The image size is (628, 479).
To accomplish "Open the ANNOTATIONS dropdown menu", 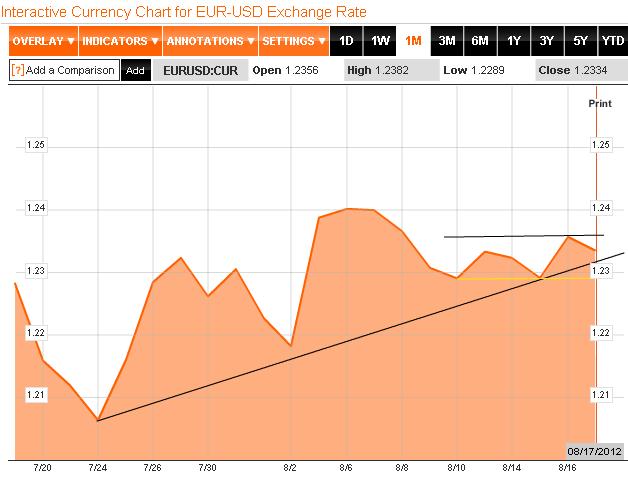I will pos(211,41).
